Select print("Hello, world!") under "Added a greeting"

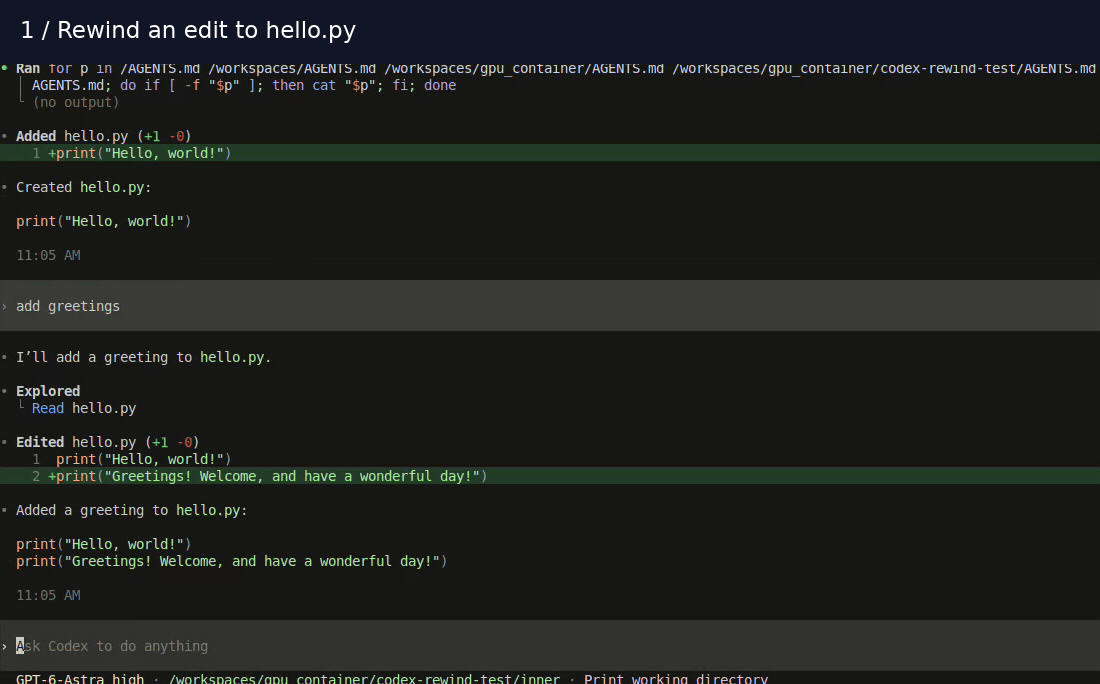(104, 544)
